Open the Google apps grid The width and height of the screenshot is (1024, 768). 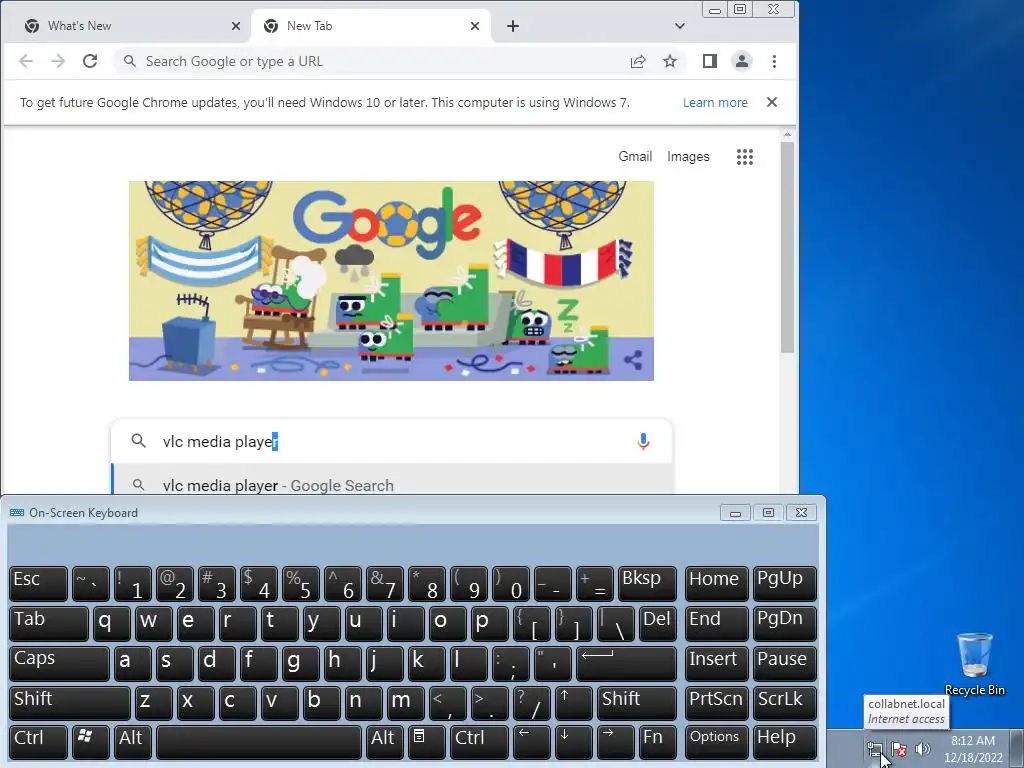(745, 157)
